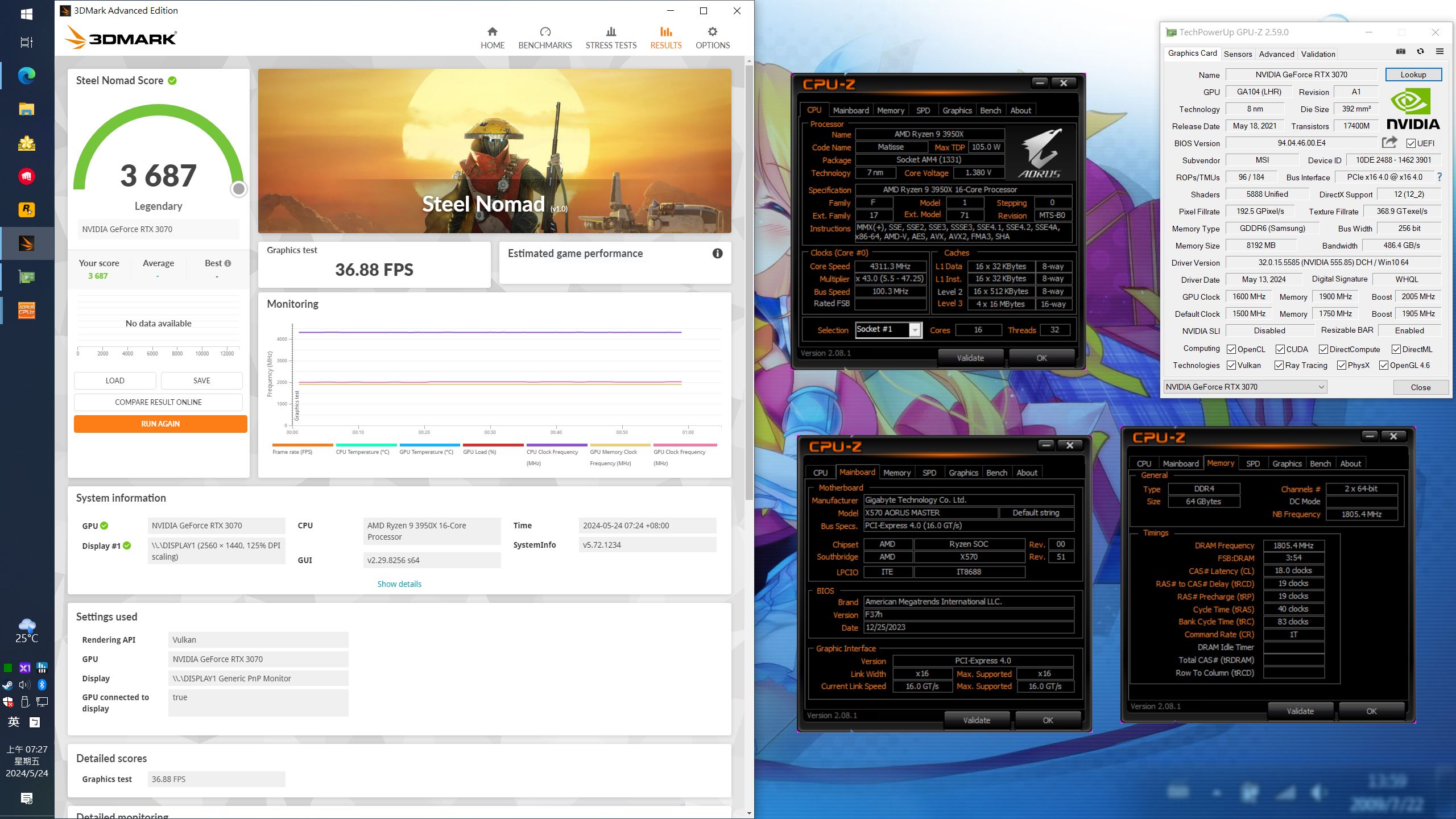Open the Windows Start menu

[x=27, y=14]
